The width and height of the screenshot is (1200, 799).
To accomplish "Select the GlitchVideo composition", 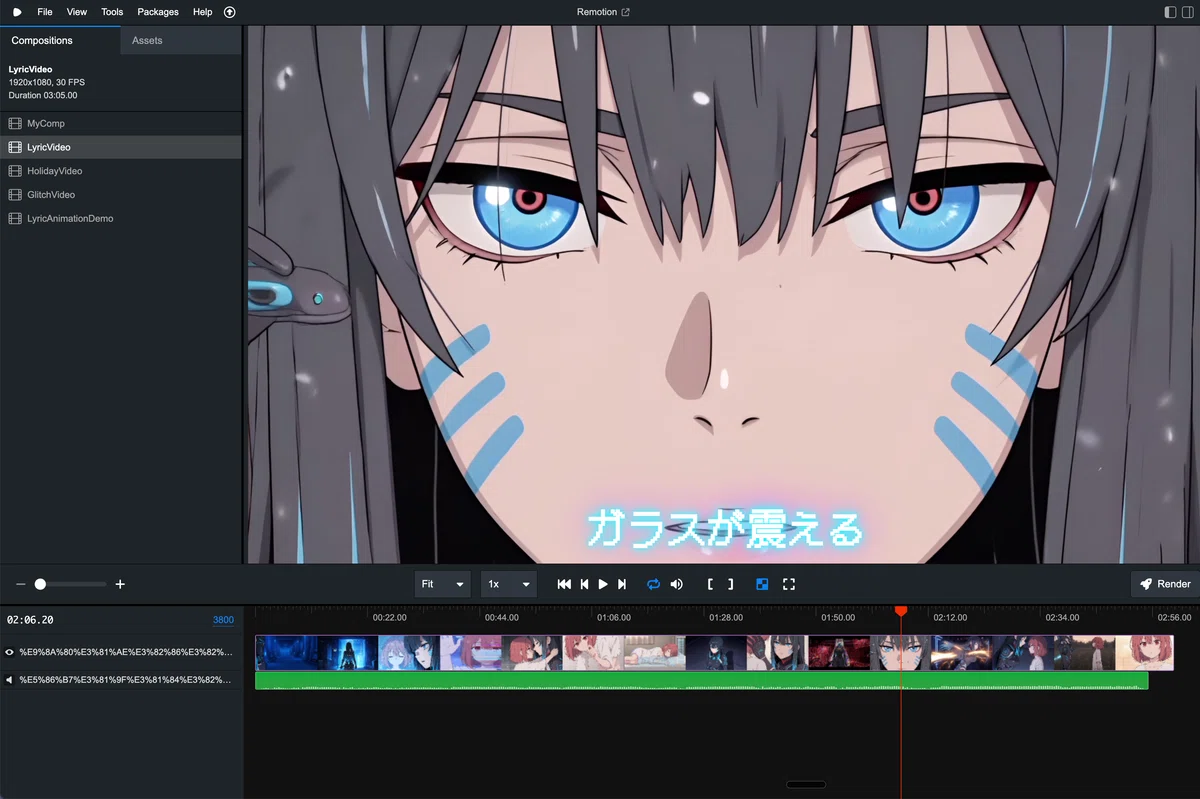I will tap(121, 195).
